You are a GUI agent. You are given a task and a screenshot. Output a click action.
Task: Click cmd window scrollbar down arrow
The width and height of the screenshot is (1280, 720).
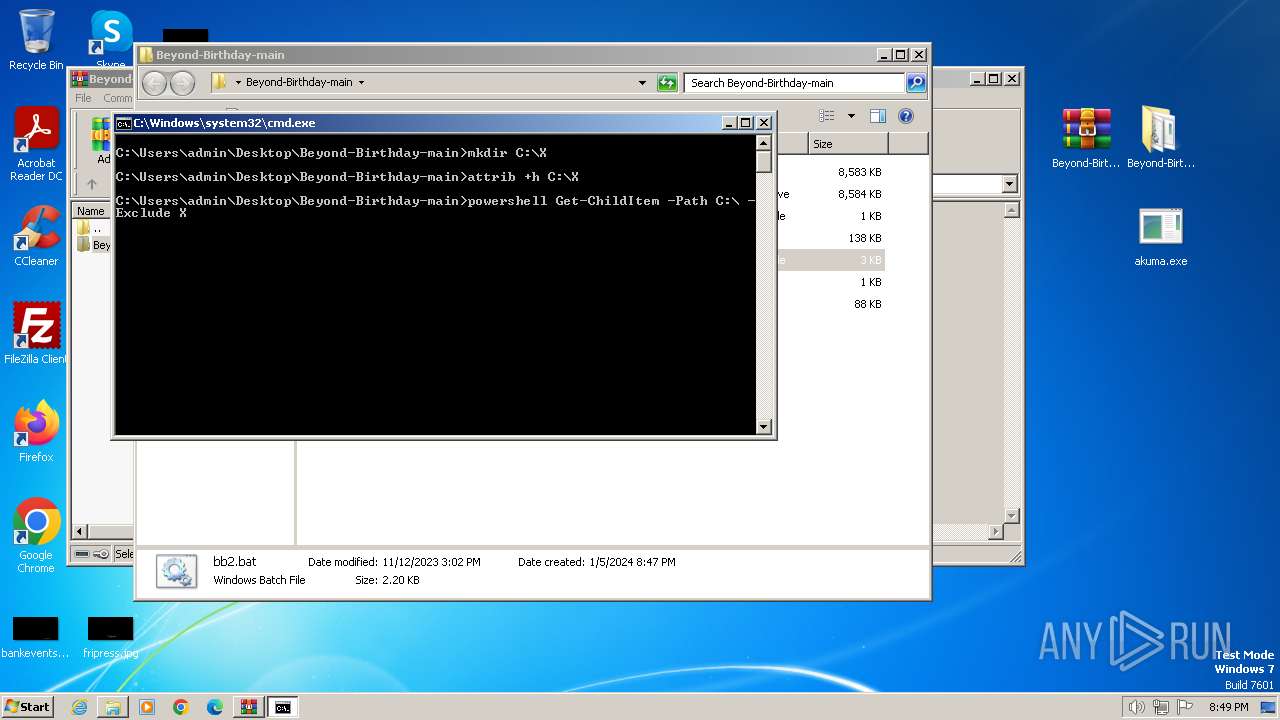tap(764, 427)
